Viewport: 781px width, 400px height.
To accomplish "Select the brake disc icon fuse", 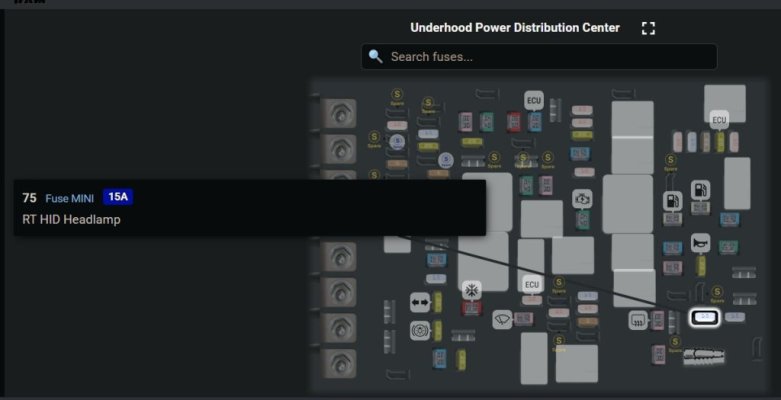I will [x=419, y=331].
